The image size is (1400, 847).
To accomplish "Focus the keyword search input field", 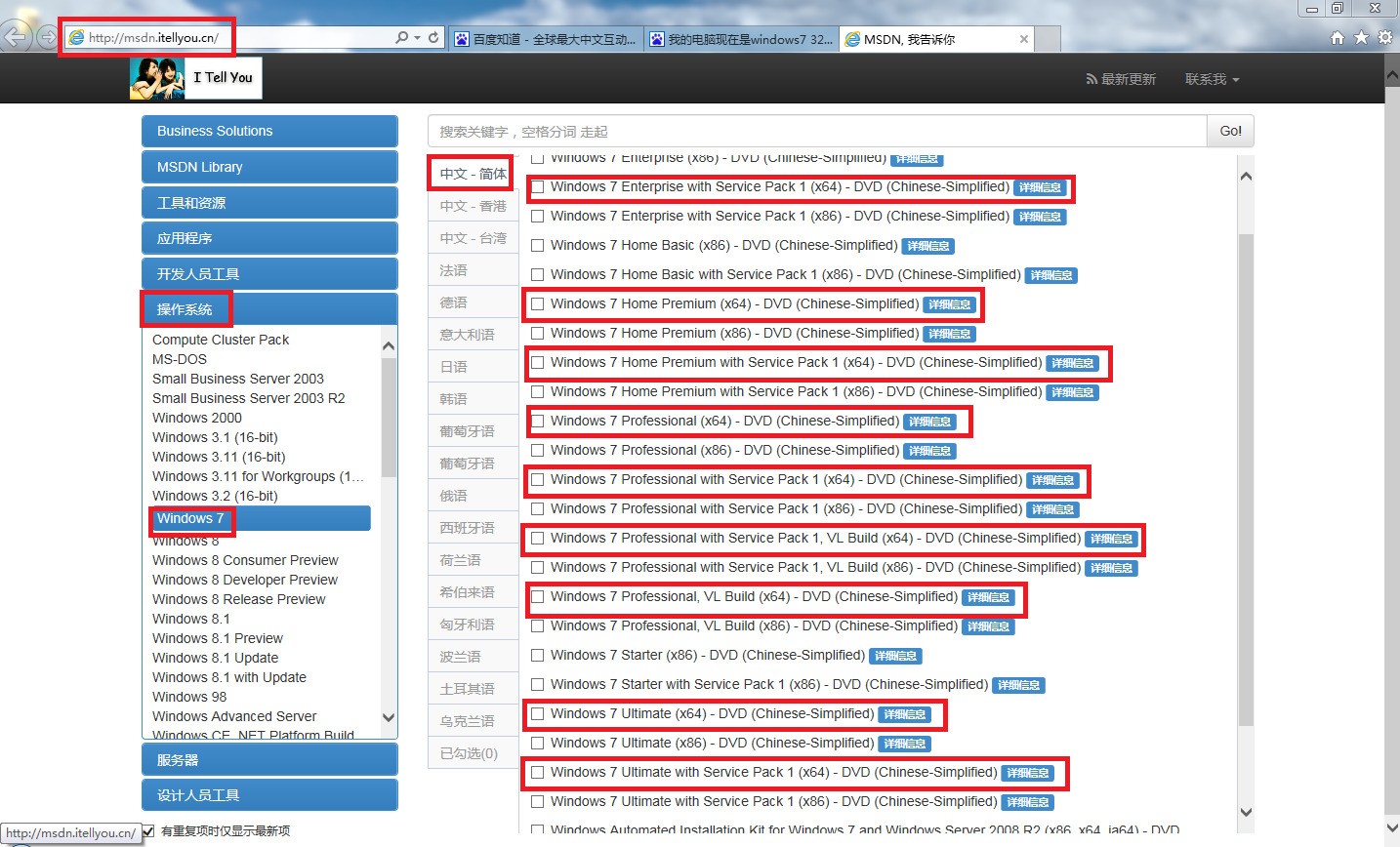I will tap(817, 131).
